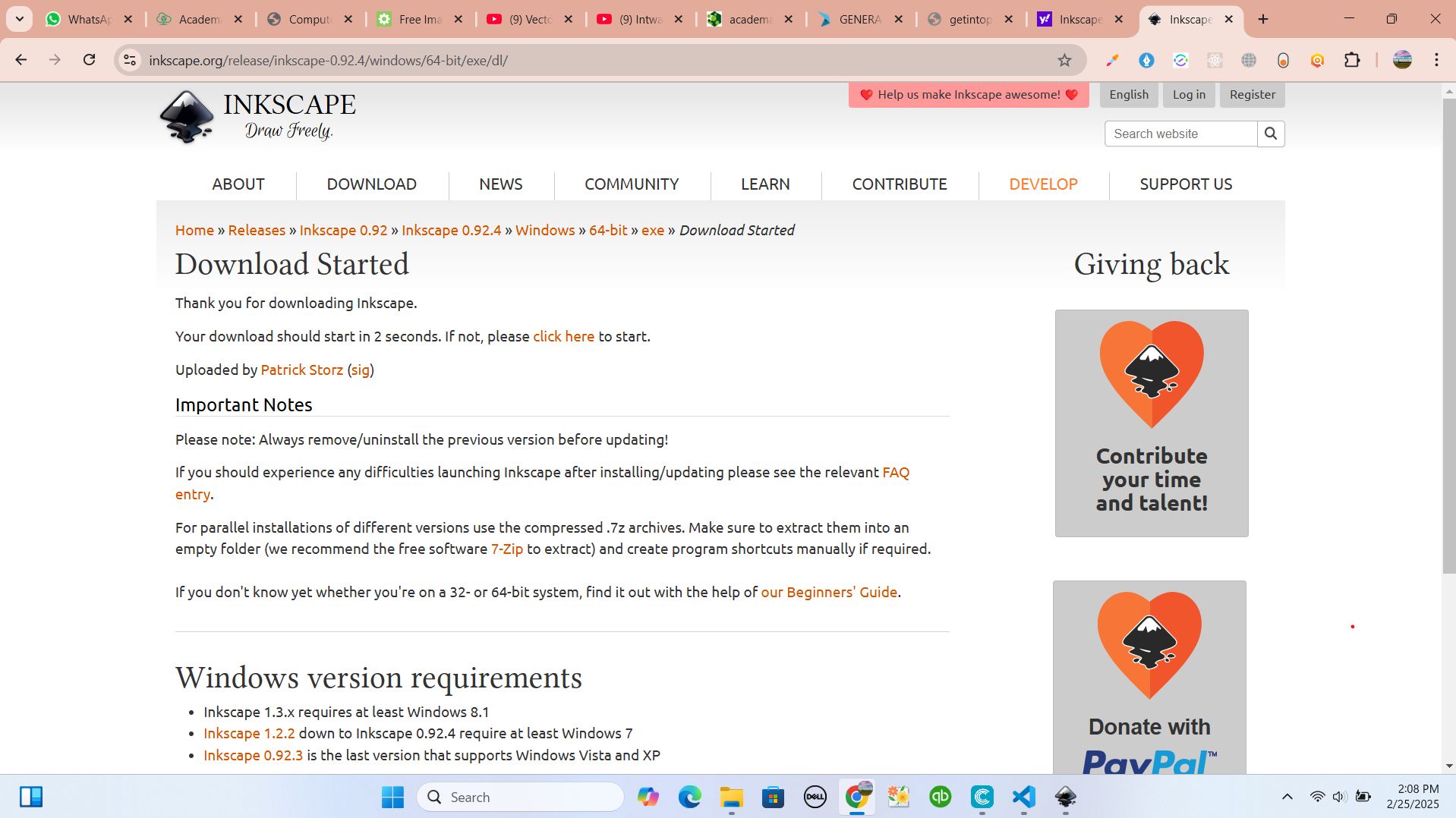Click the address bar URL
Image resolution: width=1456 pixels, height=818 pixels.
[328, 60]
